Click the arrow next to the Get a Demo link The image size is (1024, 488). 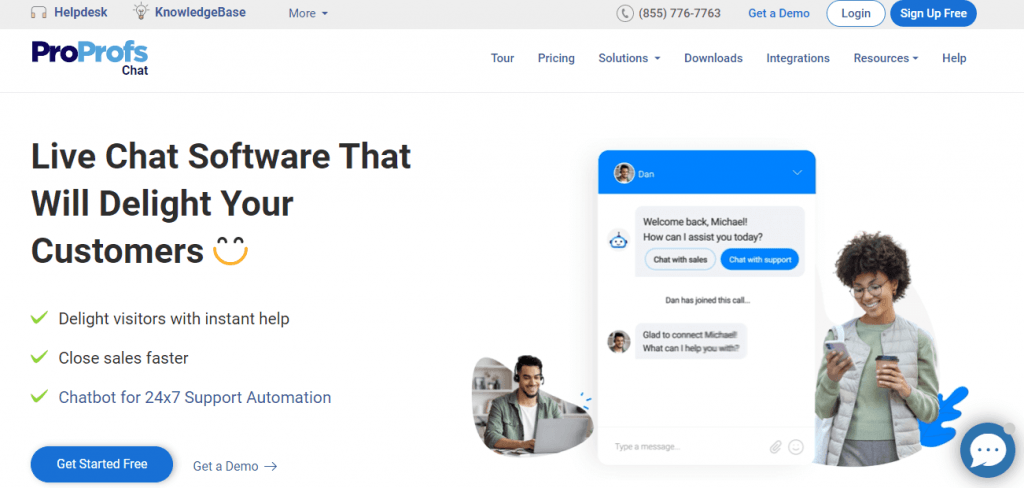click(x=270, y=466)
